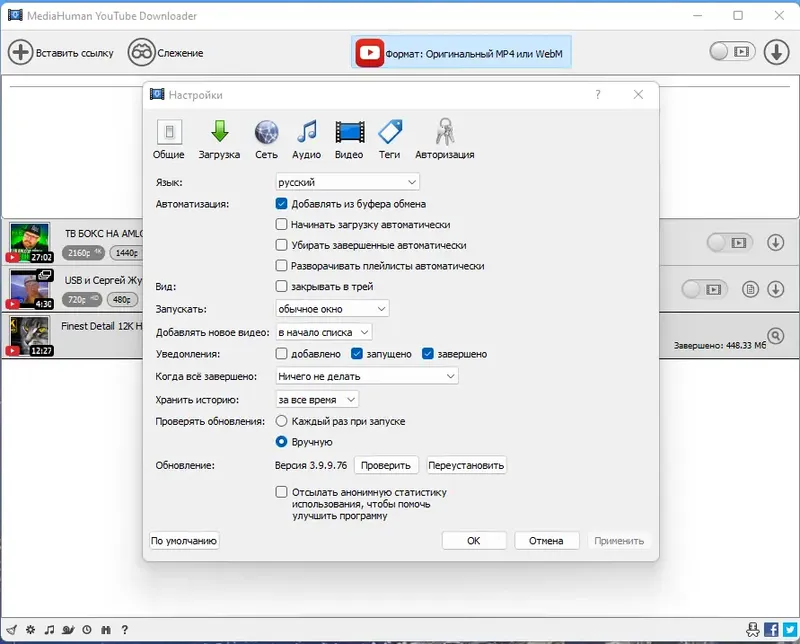The image size is (800, 644).
Task: Enable Убирать завершенные автоматически
Action: point(281,245)
